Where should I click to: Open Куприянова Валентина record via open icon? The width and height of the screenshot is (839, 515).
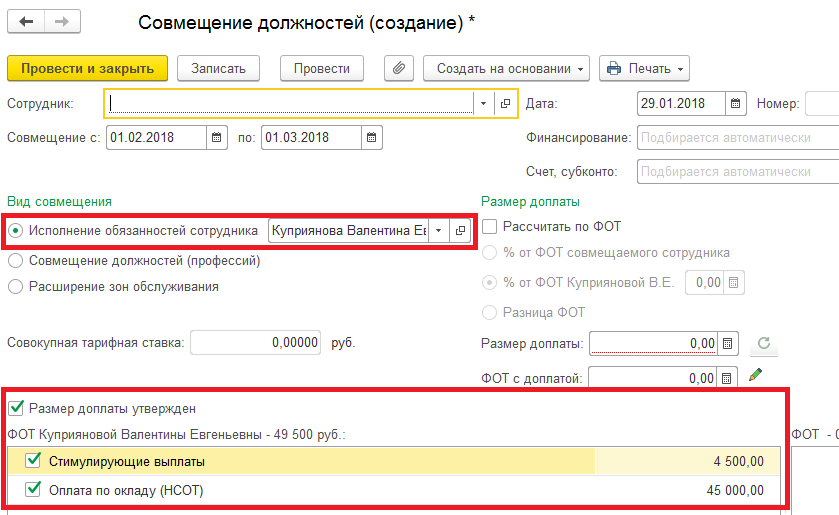pos(460,231)
